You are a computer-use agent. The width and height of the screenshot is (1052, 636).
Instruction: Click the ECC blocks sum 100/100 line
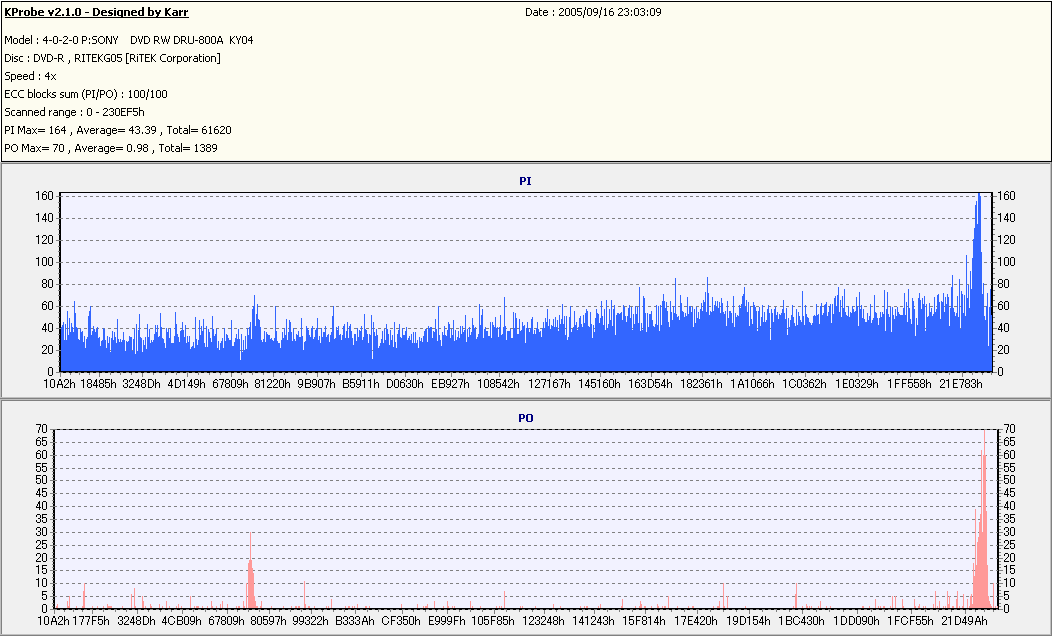(x=86, y=95)
